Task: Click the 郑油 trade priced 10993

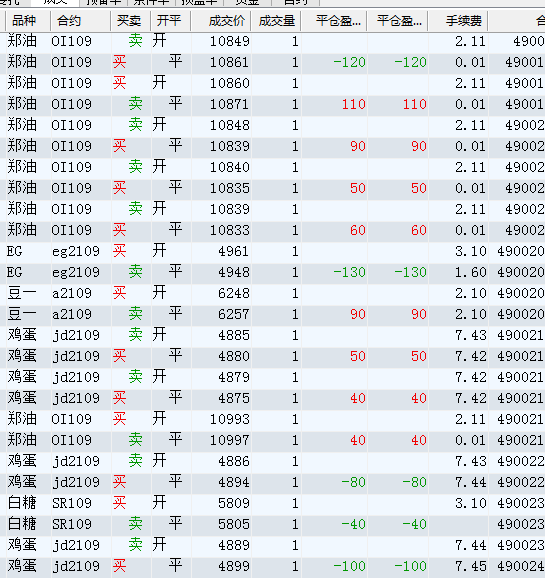Action: point(272,419)
